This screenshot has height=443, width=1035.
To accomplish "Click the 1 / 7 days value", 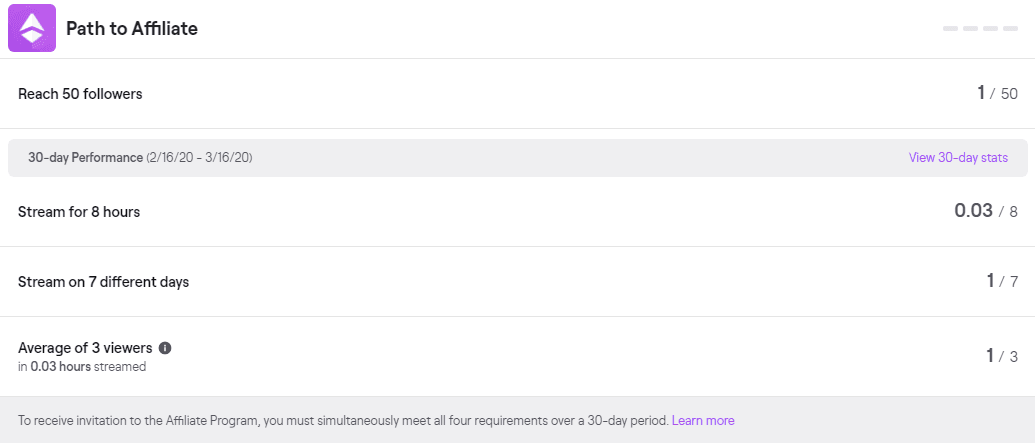I will pos(1001,281).
